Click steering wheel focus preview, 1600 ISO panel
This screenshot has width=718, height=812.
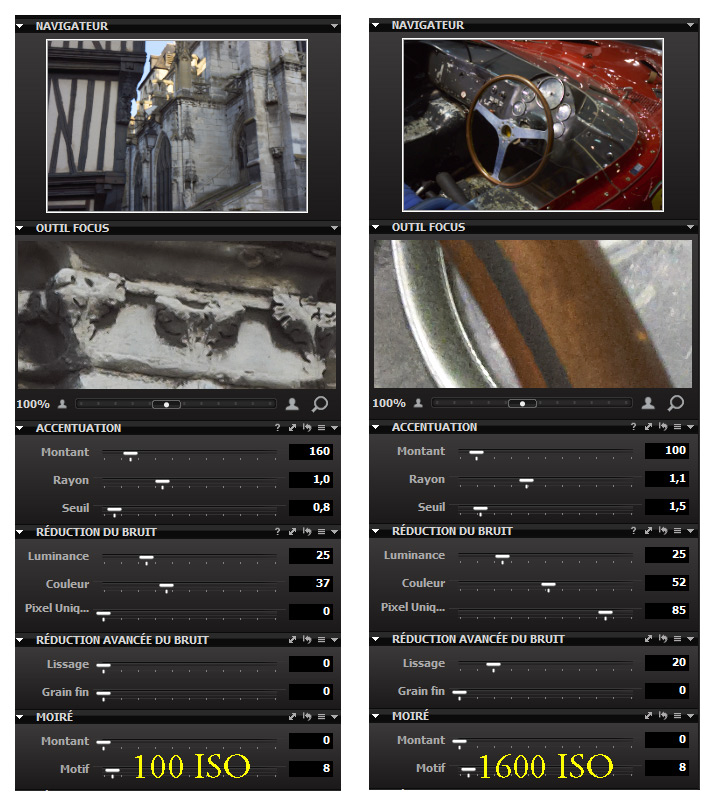(x=533, y=314)
